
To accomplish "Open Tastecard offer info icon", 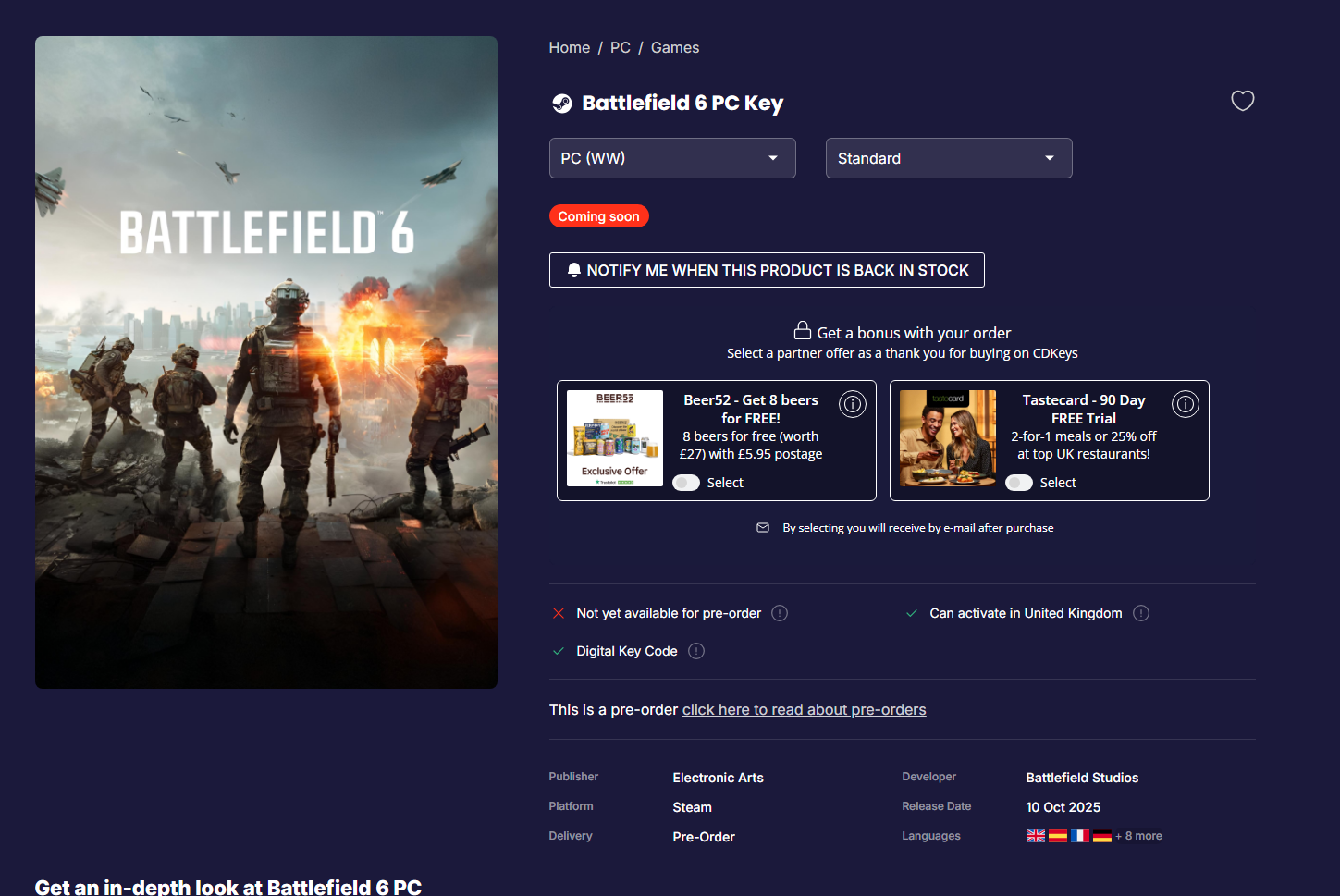I will click(1186, 404).
